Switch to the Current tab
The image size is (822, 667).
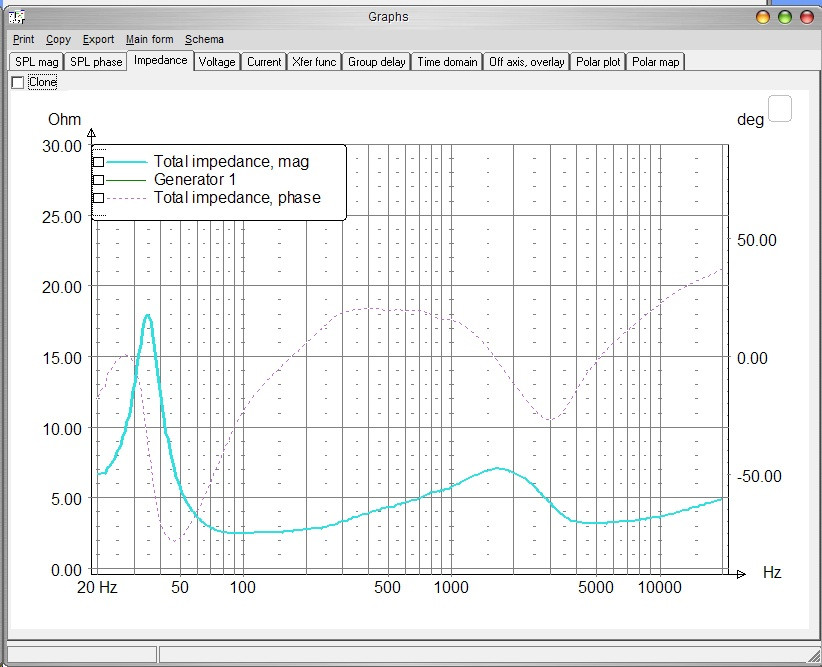264,62
